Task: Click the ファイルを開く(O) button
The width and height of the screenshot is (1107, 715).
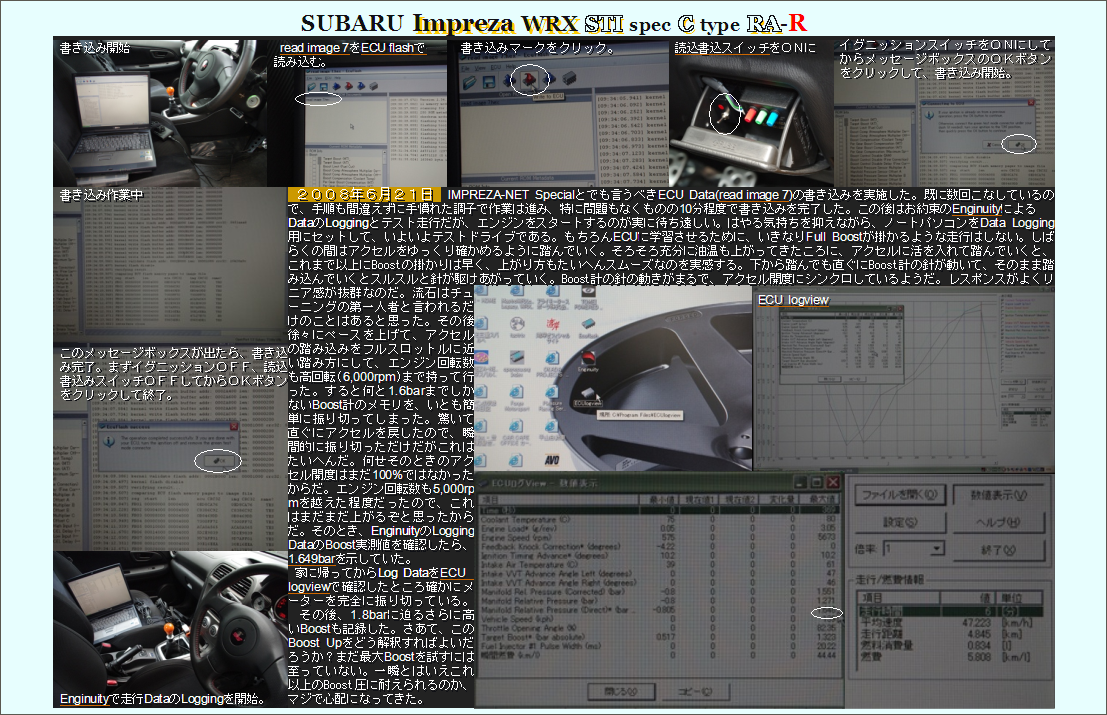Action: click(900, 494)
